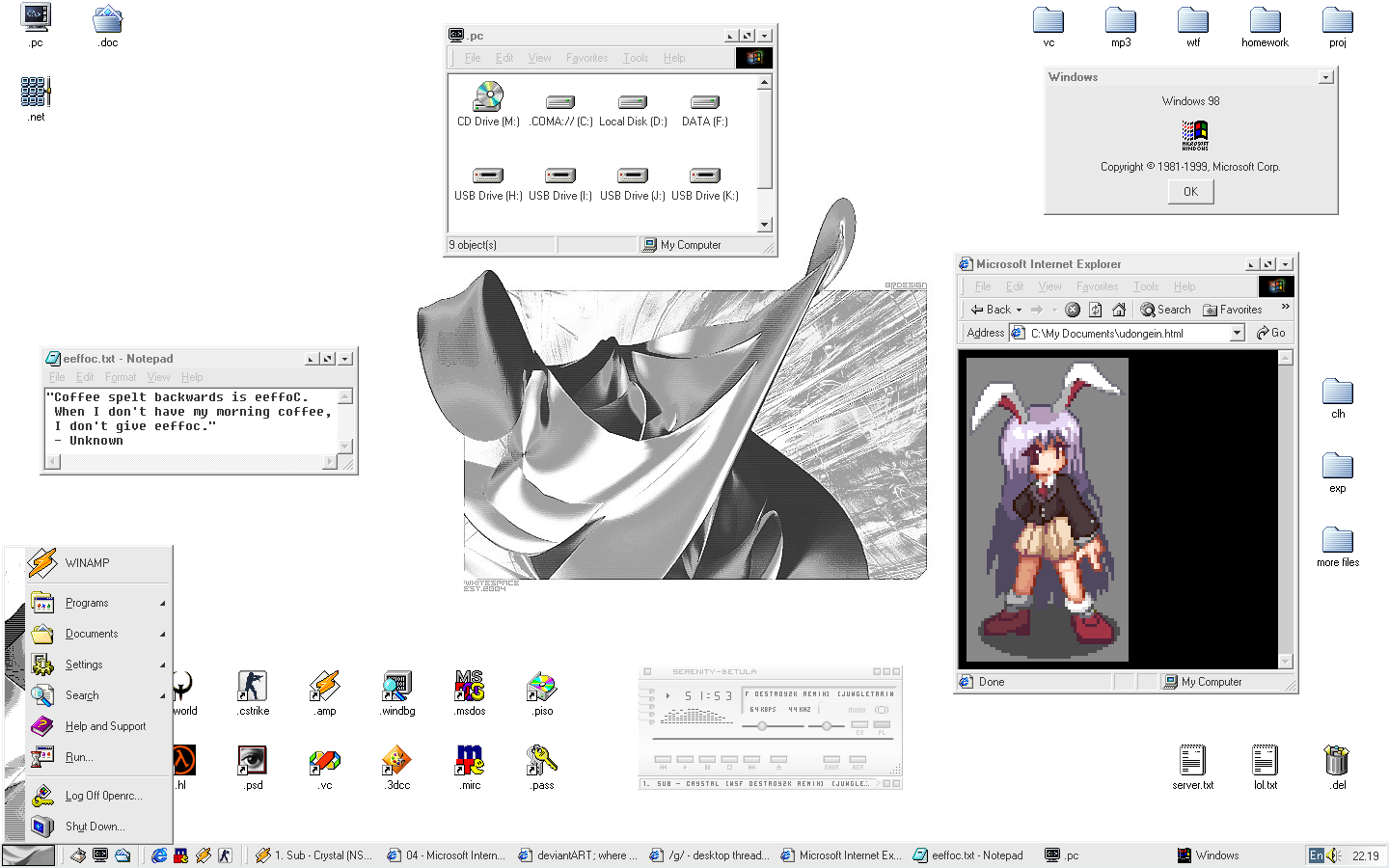Viewport: 1389px width, 868px height.
Task: Click the volume speaker icon in system tray
Action: 1335,855
